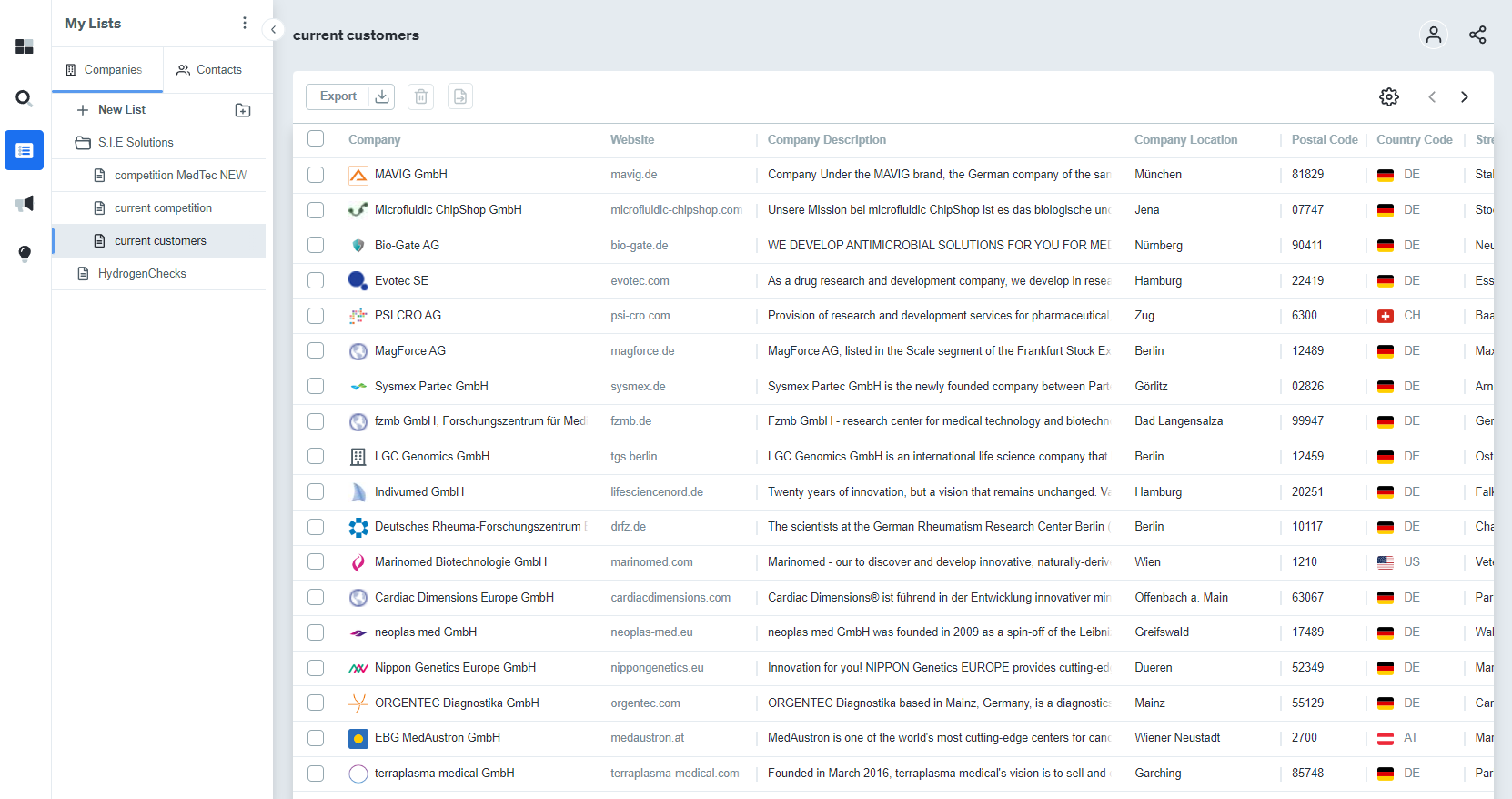Image resolution: width=1512 pixels, height=799 pixels.
Task: Toggle the select-all header checkbox
Action: [x=316, y=138]
